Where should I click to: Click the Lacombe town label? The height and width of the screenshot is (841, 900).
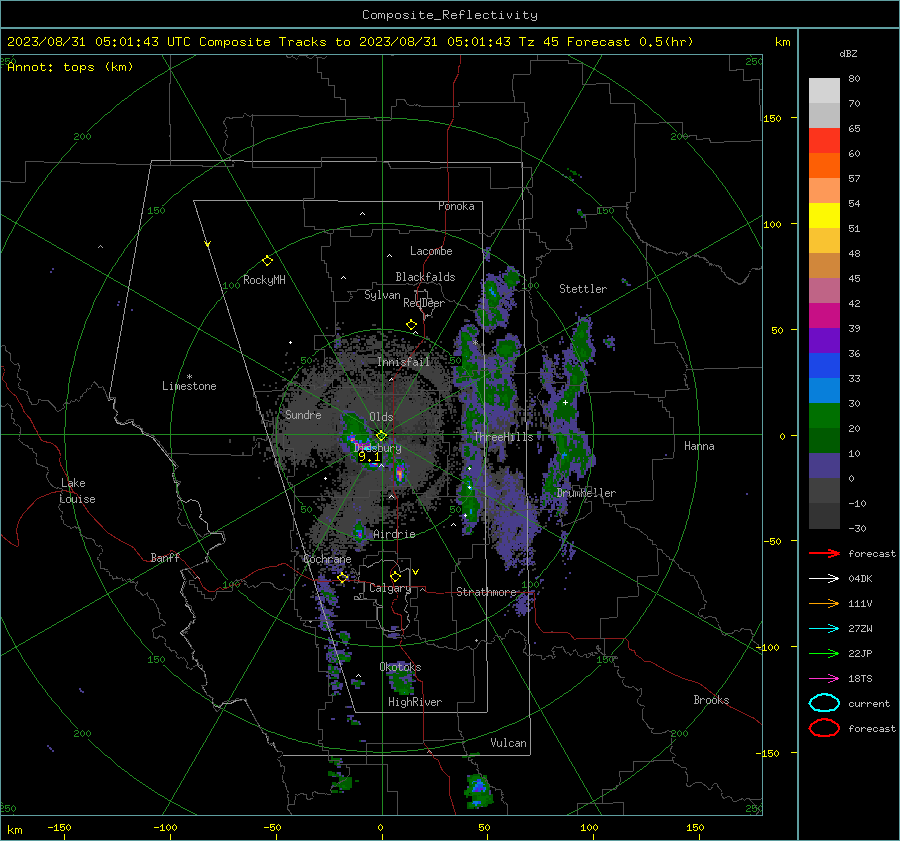431,251
